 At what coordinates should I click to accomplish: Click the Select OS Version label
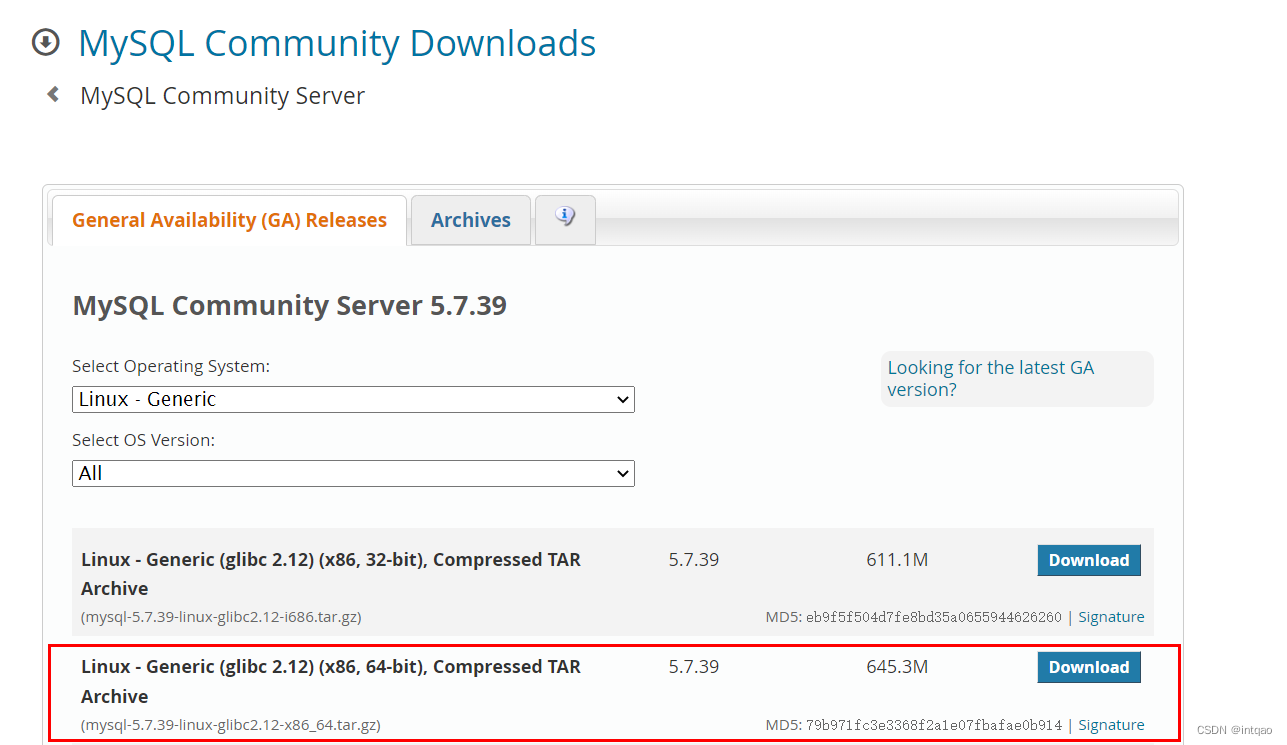pos(144,440)
